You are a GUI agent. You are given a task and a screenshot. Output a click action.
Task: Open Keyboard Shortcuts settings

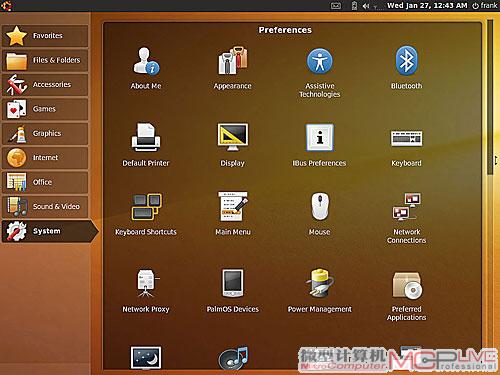coord(146,214)
